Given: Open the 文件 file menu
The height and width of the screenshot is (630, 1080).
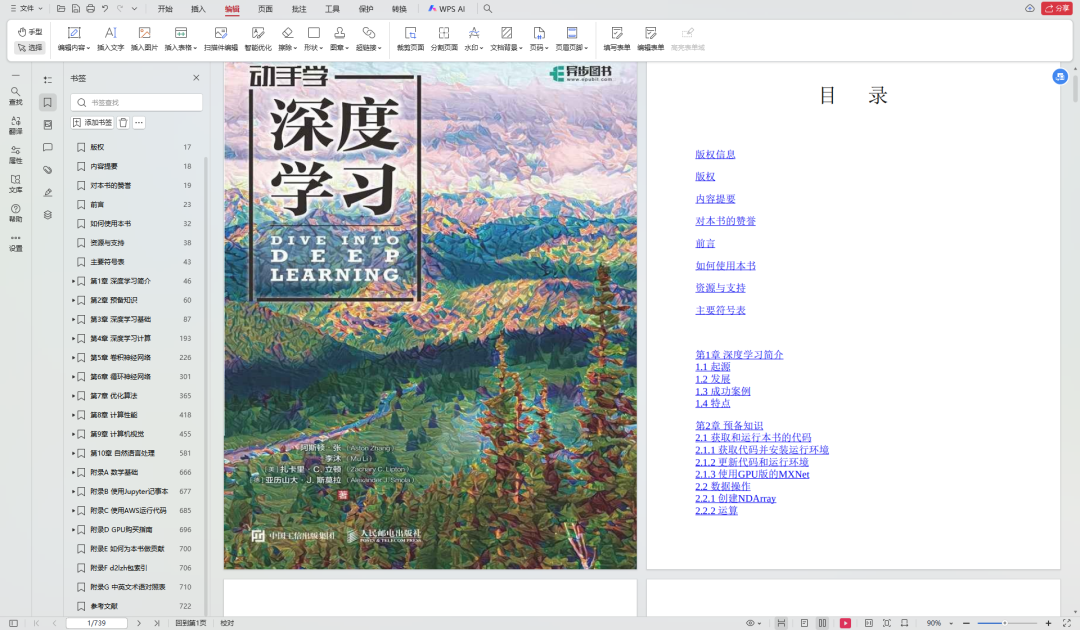Looking at the screenshot, I should pyautogui.click(x=26, y=9).
